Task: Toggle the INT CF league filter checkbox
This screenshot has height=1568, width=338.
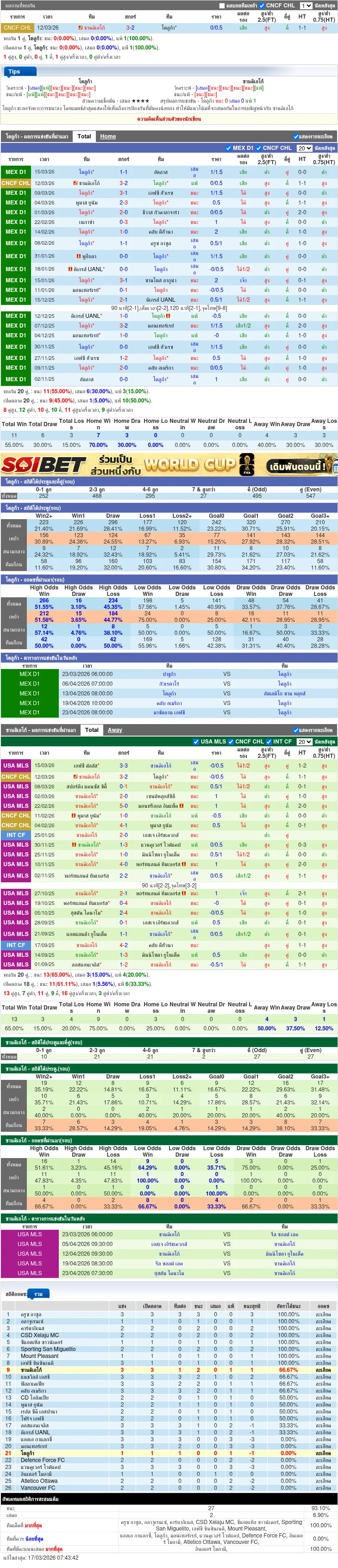Action: pyautogui.click(x=269, y=741)
